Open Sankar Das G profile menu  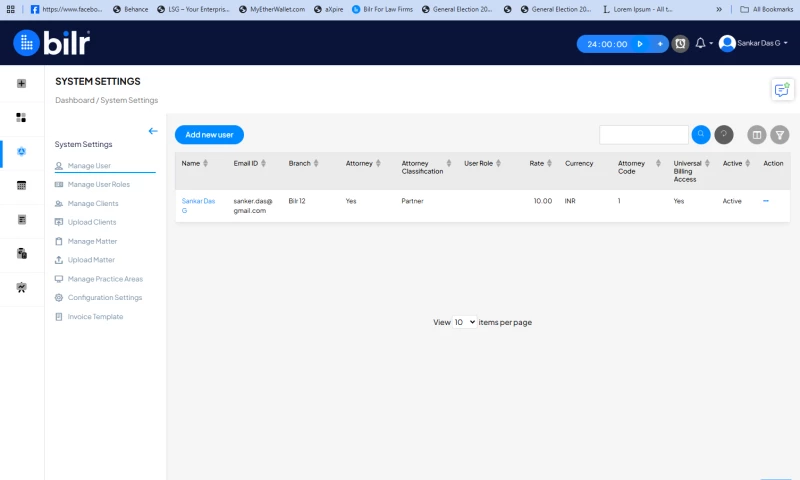click(x=753, y=43)
